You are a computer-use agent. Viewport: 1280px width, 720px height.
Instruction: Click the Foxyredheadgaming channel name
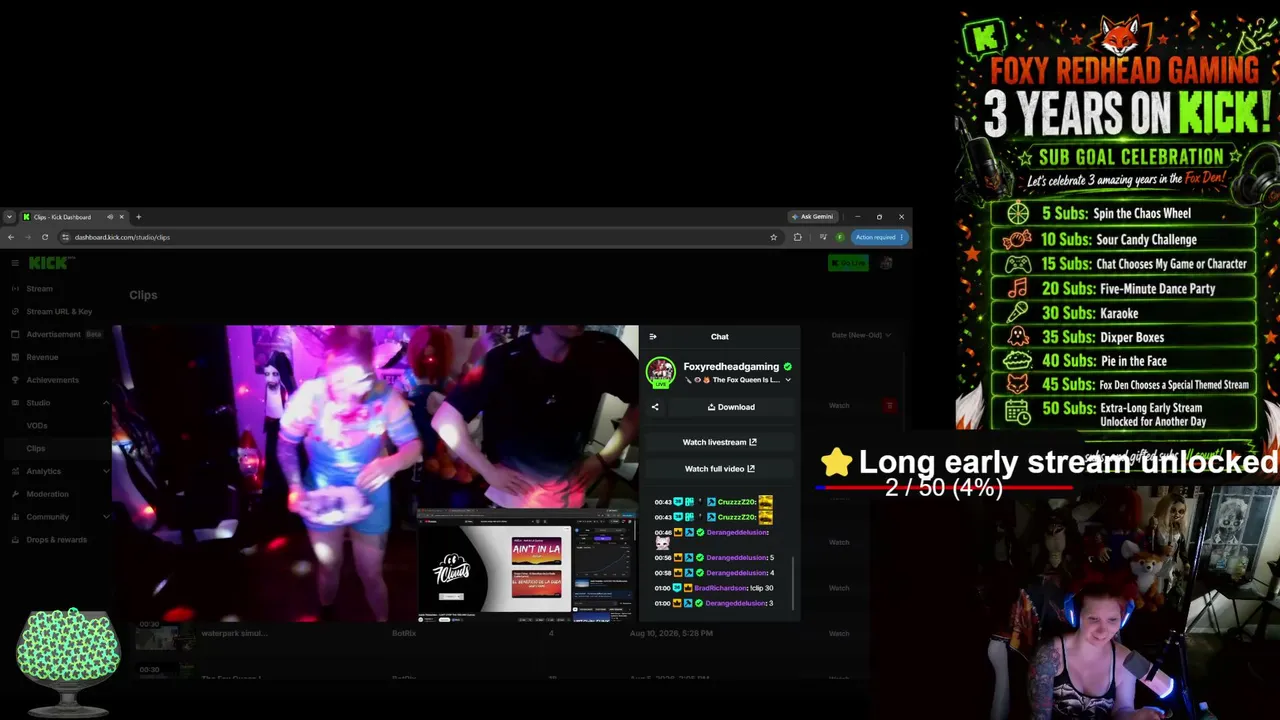point(731,367)
